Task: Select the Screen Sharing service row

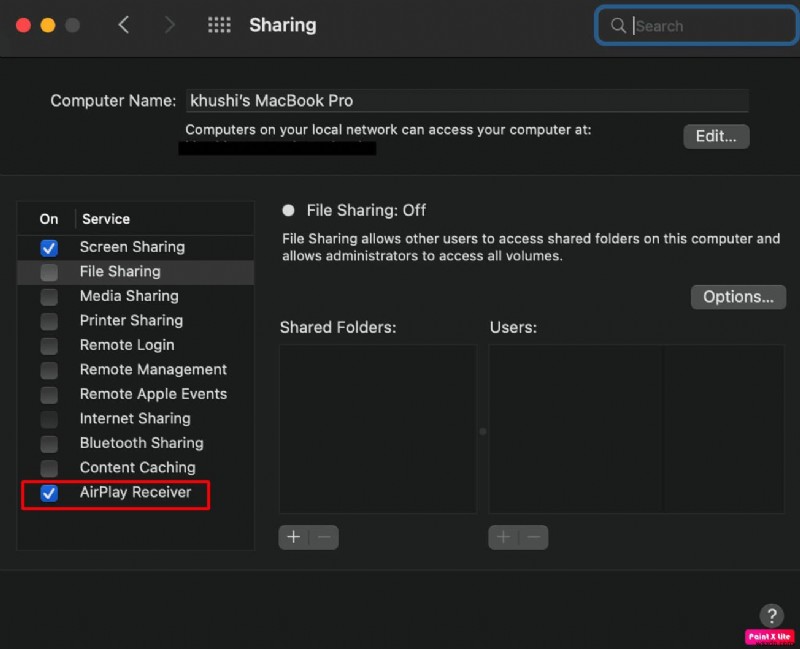Action: [135, 247]
